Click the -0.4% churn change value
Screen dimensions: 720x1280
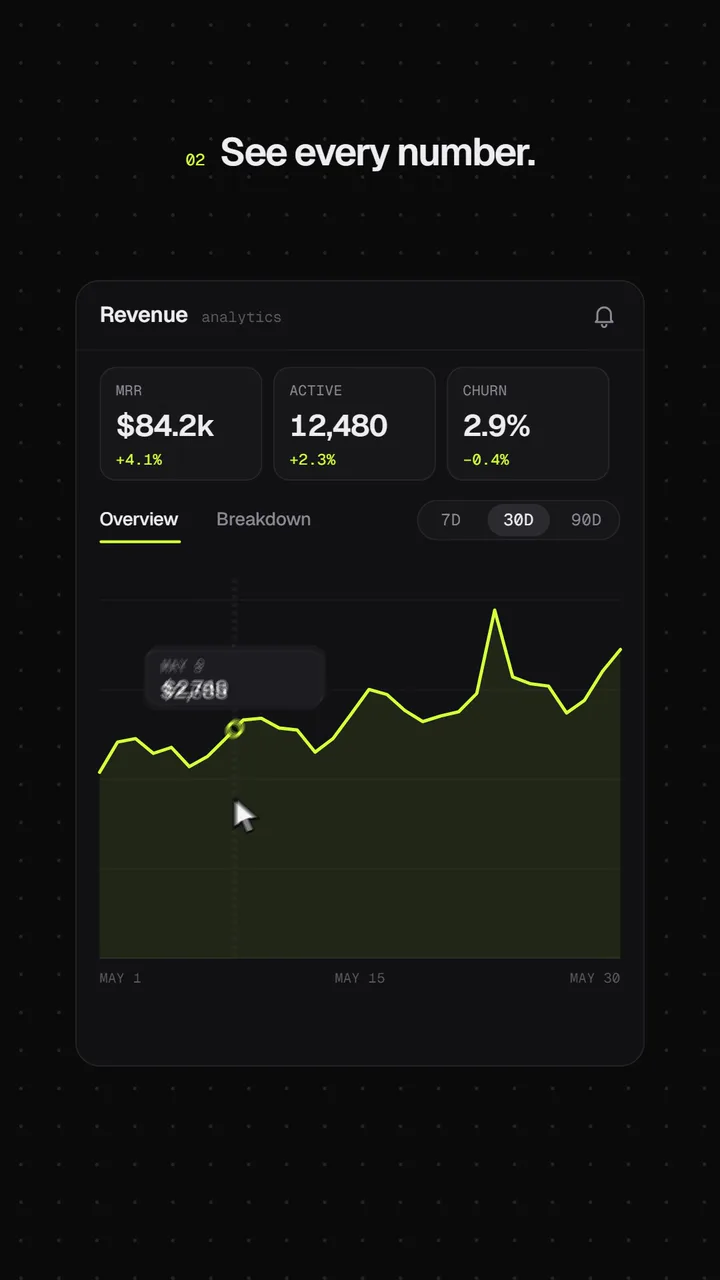click(x=486, y=460)
